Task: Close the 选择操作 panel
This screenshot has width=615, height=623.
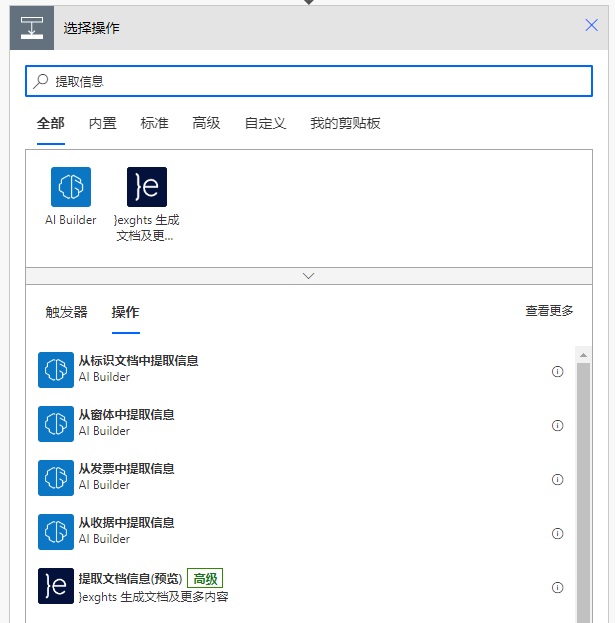Action: tap(592, 25)
